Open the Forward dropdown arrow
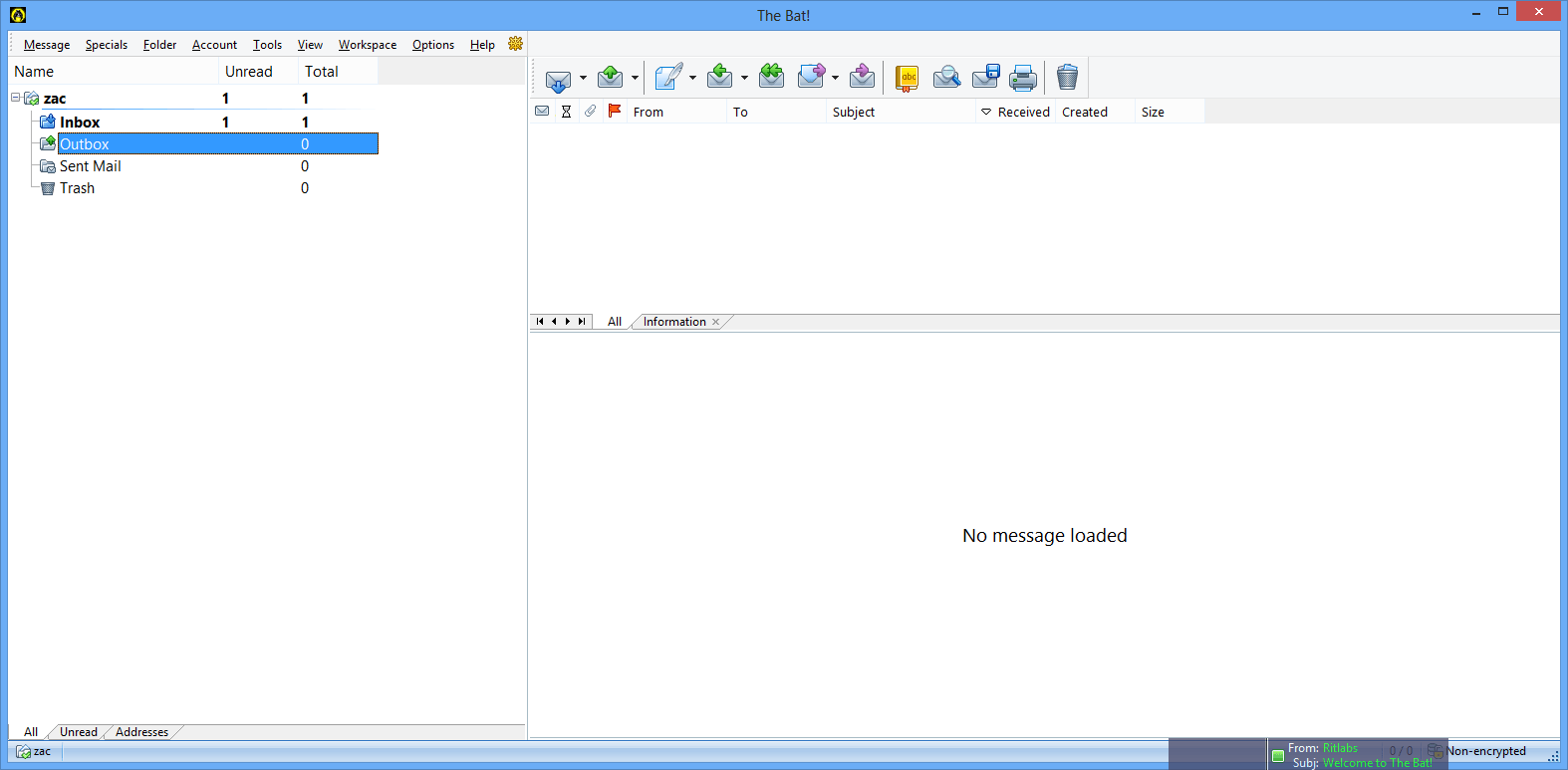The width and height of the screenshot is (1568, 770). [835, 78]
